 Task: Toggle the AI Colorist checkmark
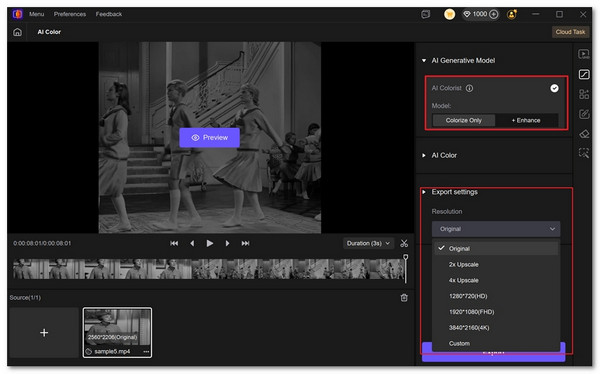(554, 88)
